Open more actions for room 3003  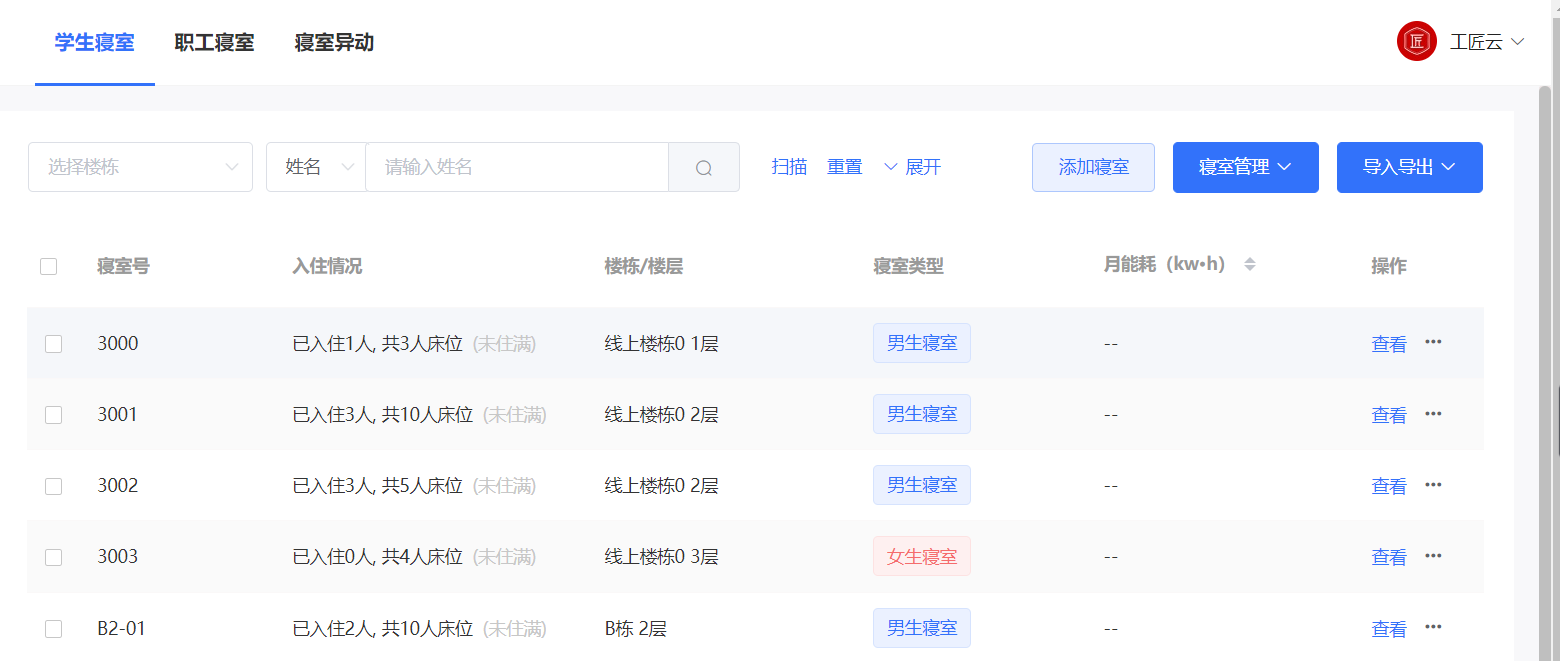point(1433,555)
